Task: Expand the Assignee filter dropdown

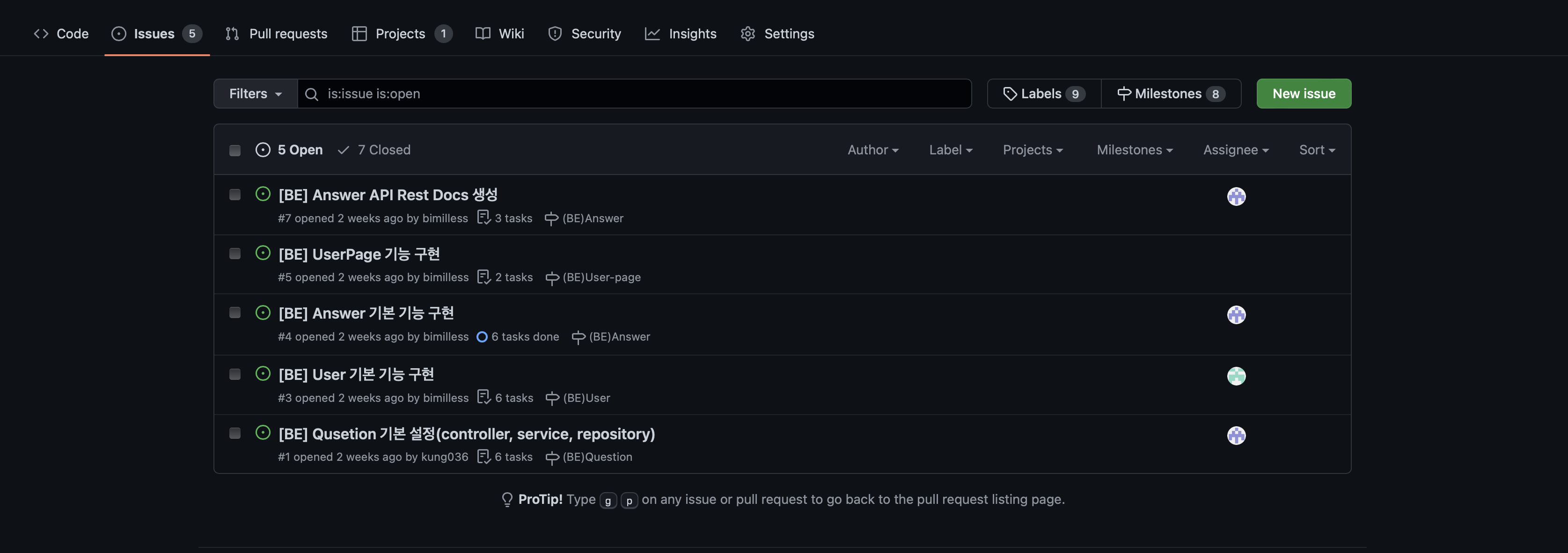Action: tap(1235, 150)
